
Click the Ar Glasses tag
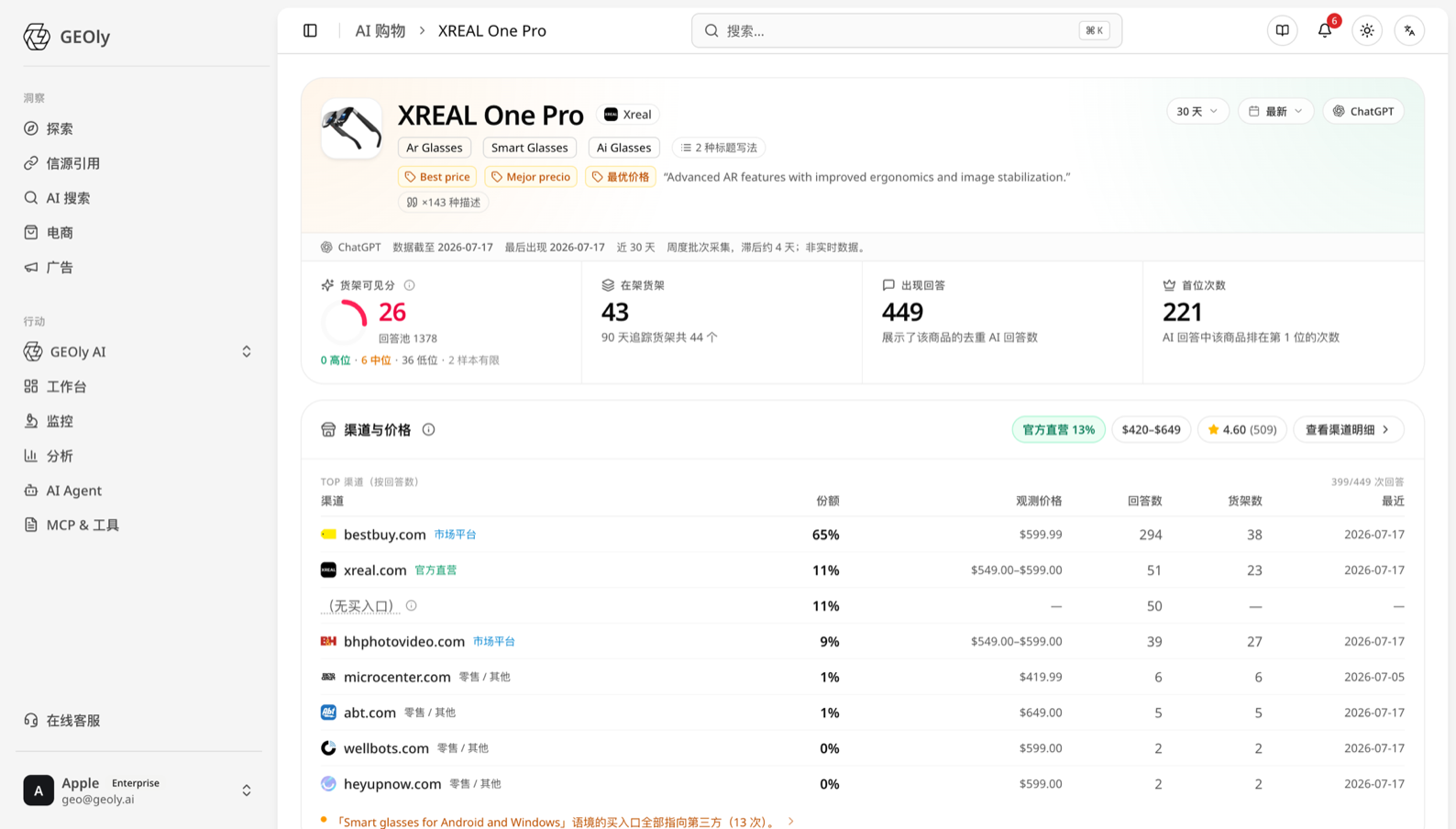point(435,148)
